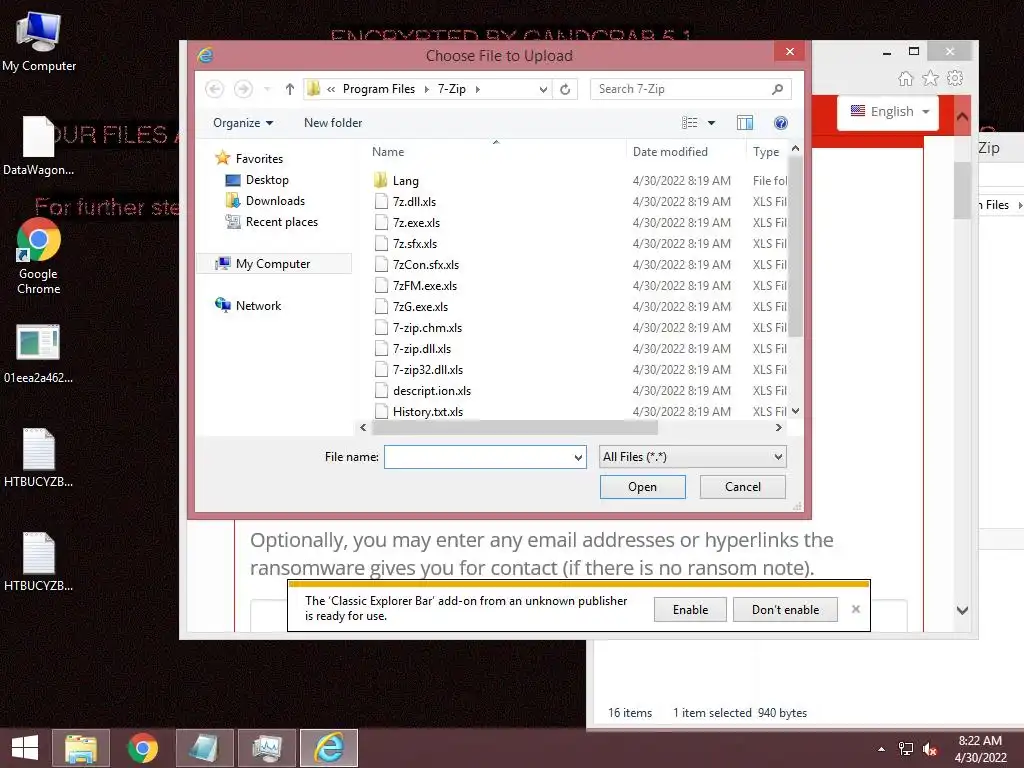This screenshot has width=1024, height=768.
Task: Open My Computer desktop icon
Action: tap(39, 41)
